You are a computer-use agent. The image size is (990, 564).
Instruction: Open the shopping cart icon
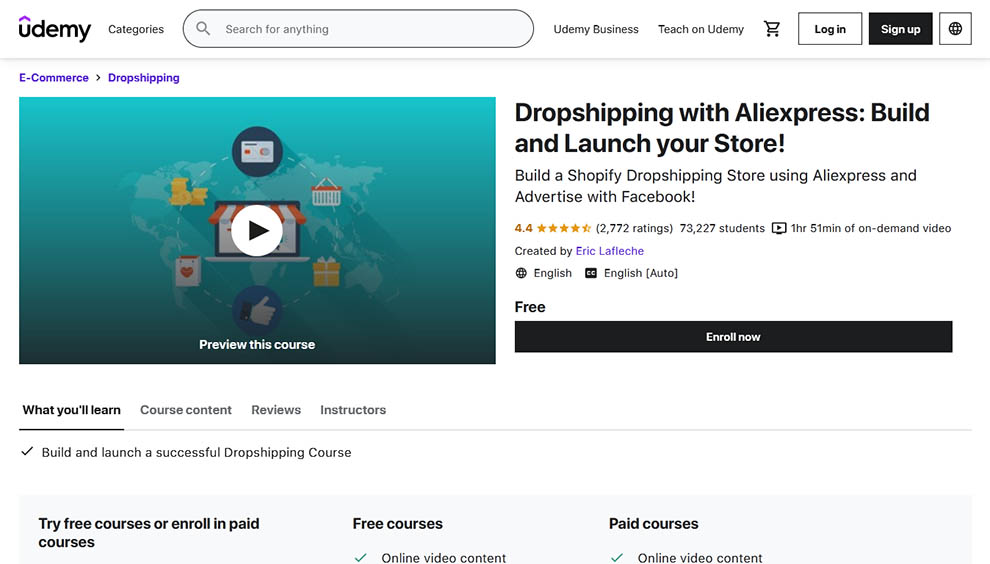coord(772,28)
